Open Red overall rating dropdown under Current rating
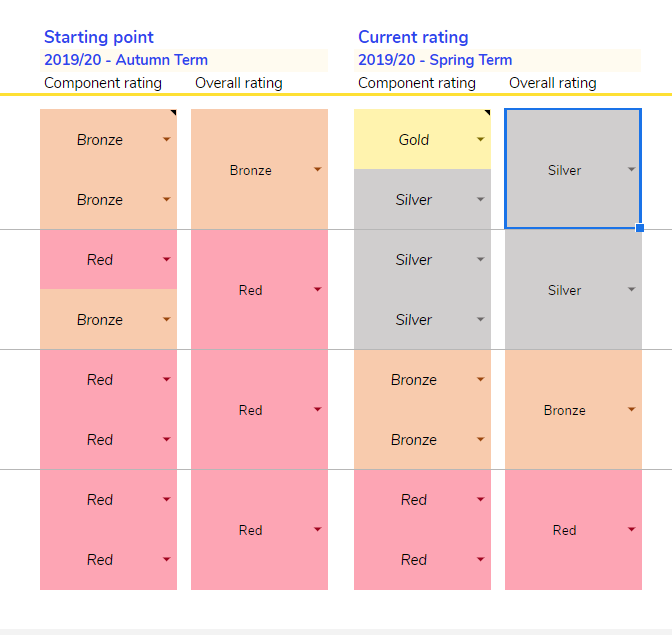Image resolution: width=672 pixels, height=635 pixels. 632,529
